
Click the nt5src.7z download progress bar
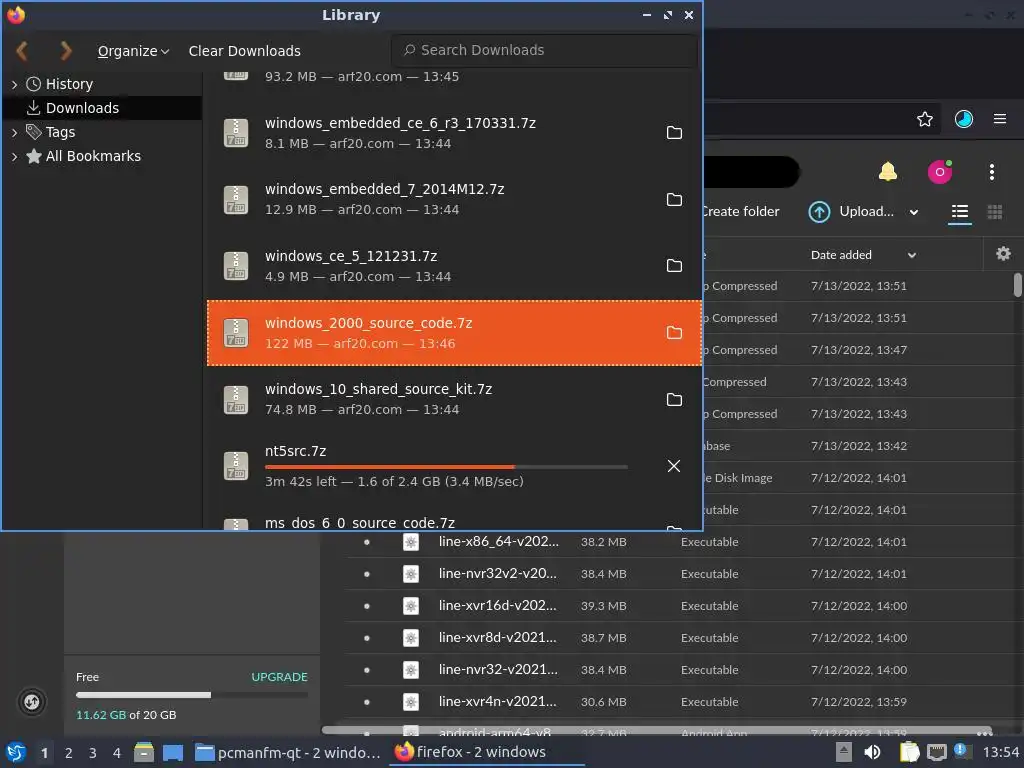point(446,467)
